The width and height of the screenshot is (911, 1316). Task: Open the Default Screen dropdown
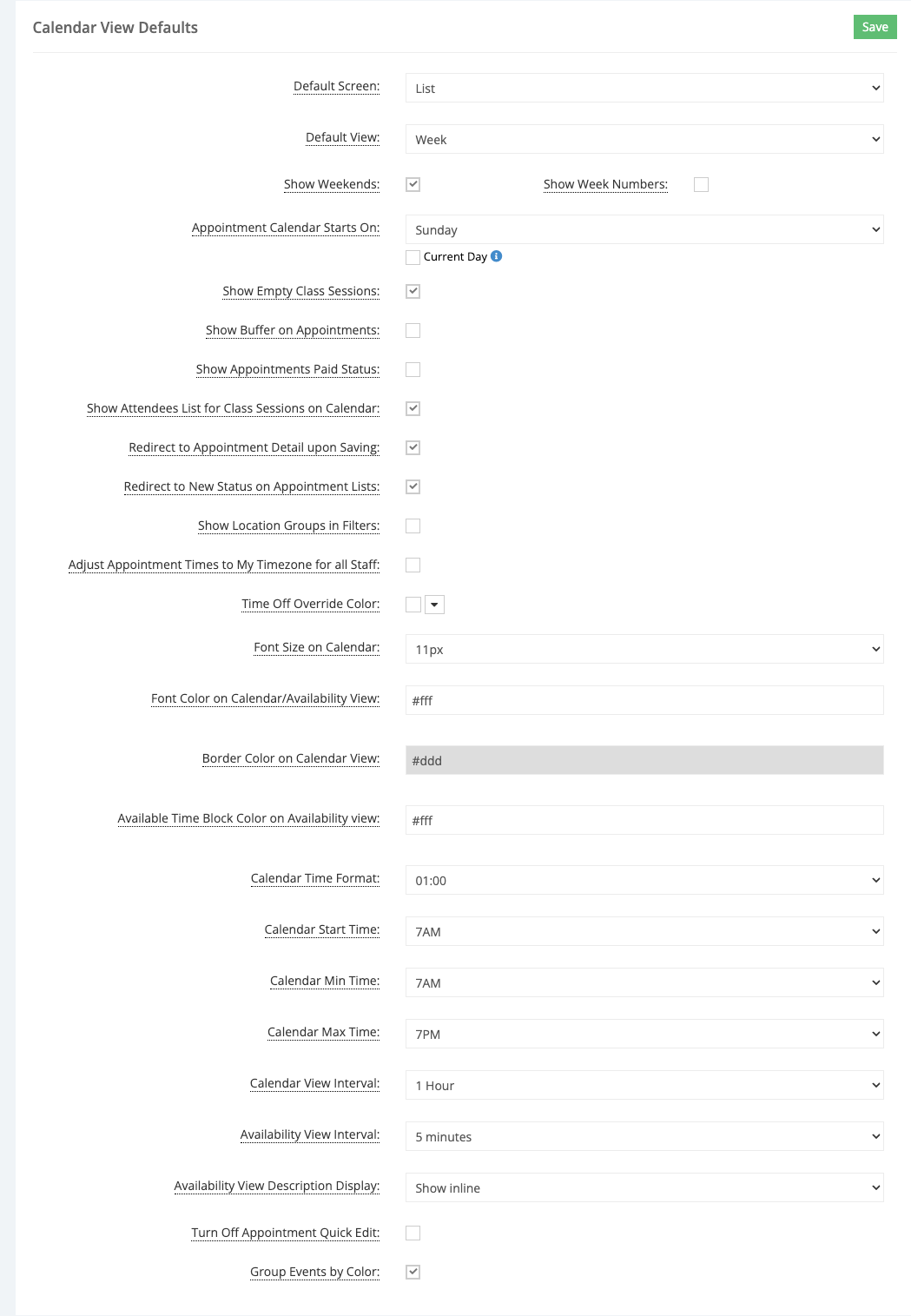click(x=643, y=87)
